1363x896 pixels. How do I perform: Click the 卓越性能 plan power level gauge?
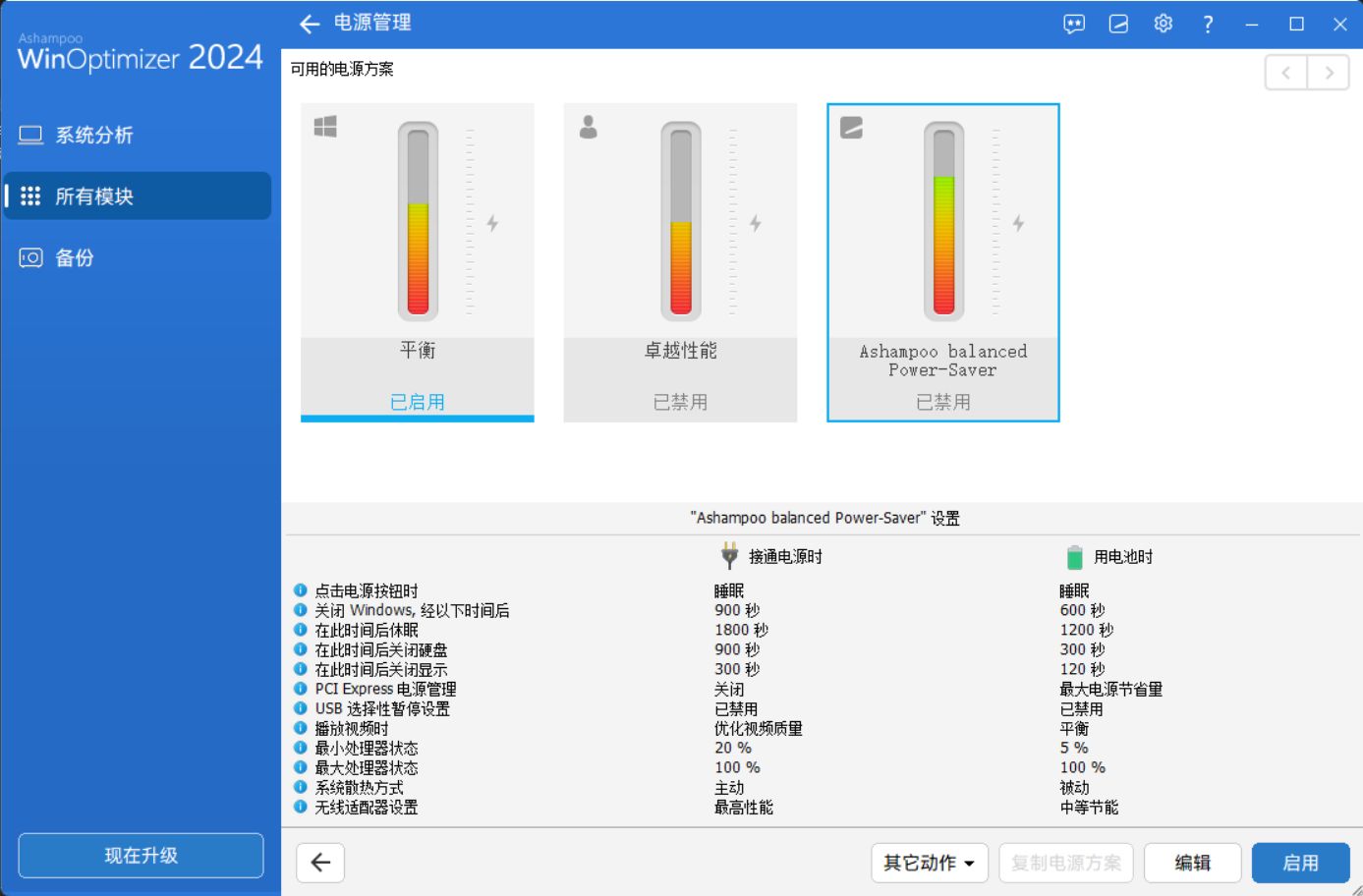pos(681,221)
